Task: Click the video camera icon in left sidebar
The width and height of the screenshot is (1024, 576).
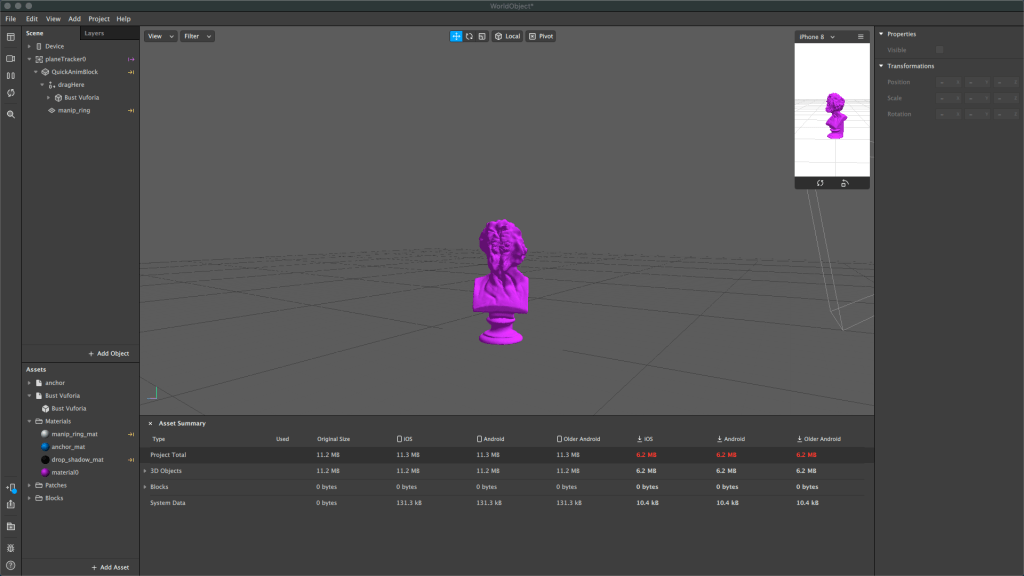Action: [x=11, y=58]
